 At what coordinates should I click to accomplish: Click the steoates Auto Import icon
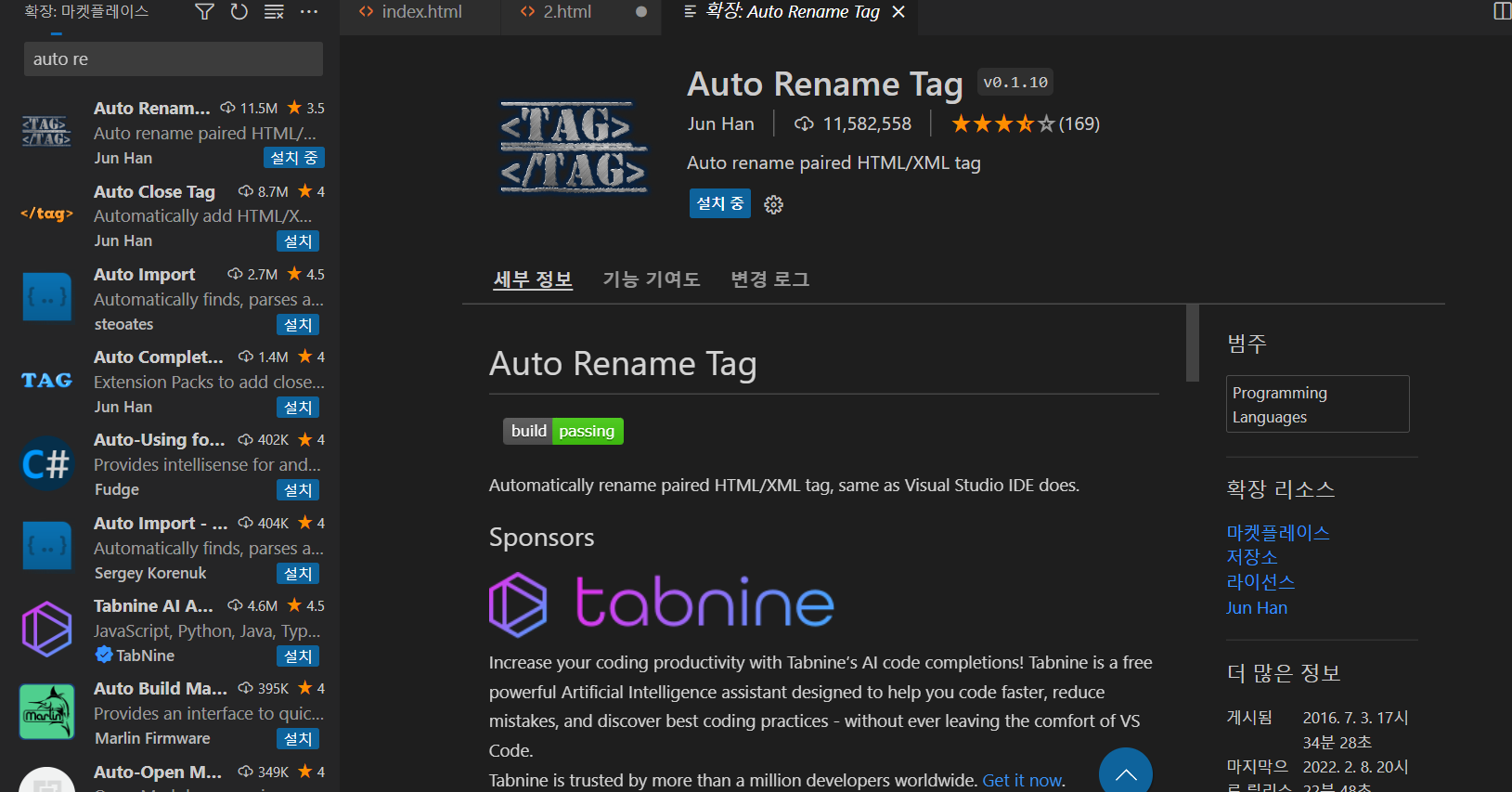46,296
